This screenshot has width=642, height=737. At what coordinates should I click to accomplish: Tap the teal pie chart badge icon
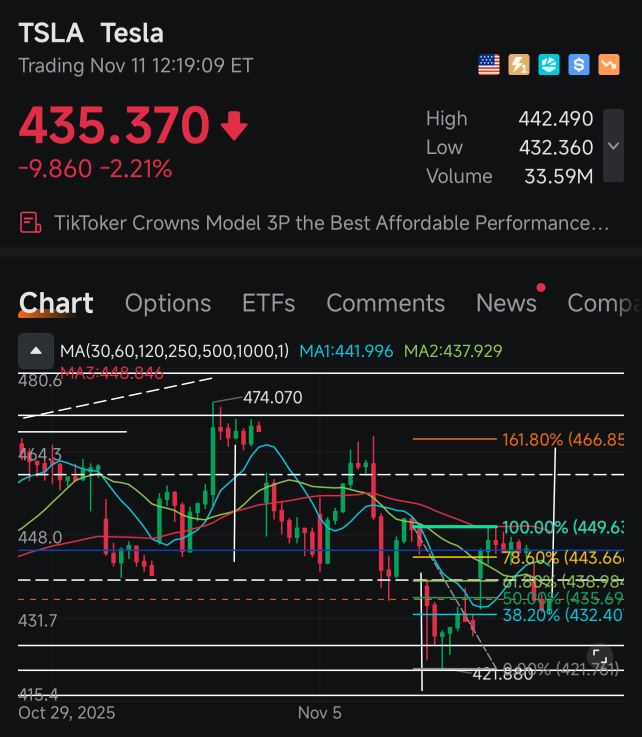pyautogui.click(x=549, y=65)
